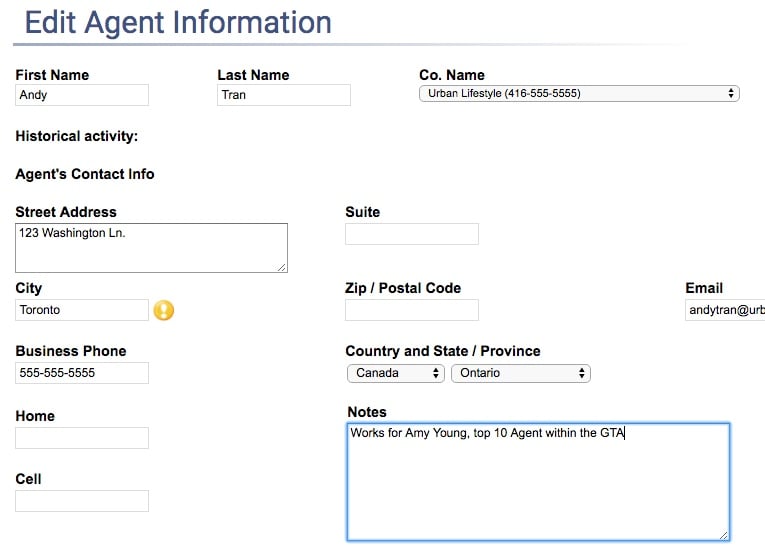
Task: Focus the Last Name field with Tran
Action: pyautogui.click(x=284, y=95)
